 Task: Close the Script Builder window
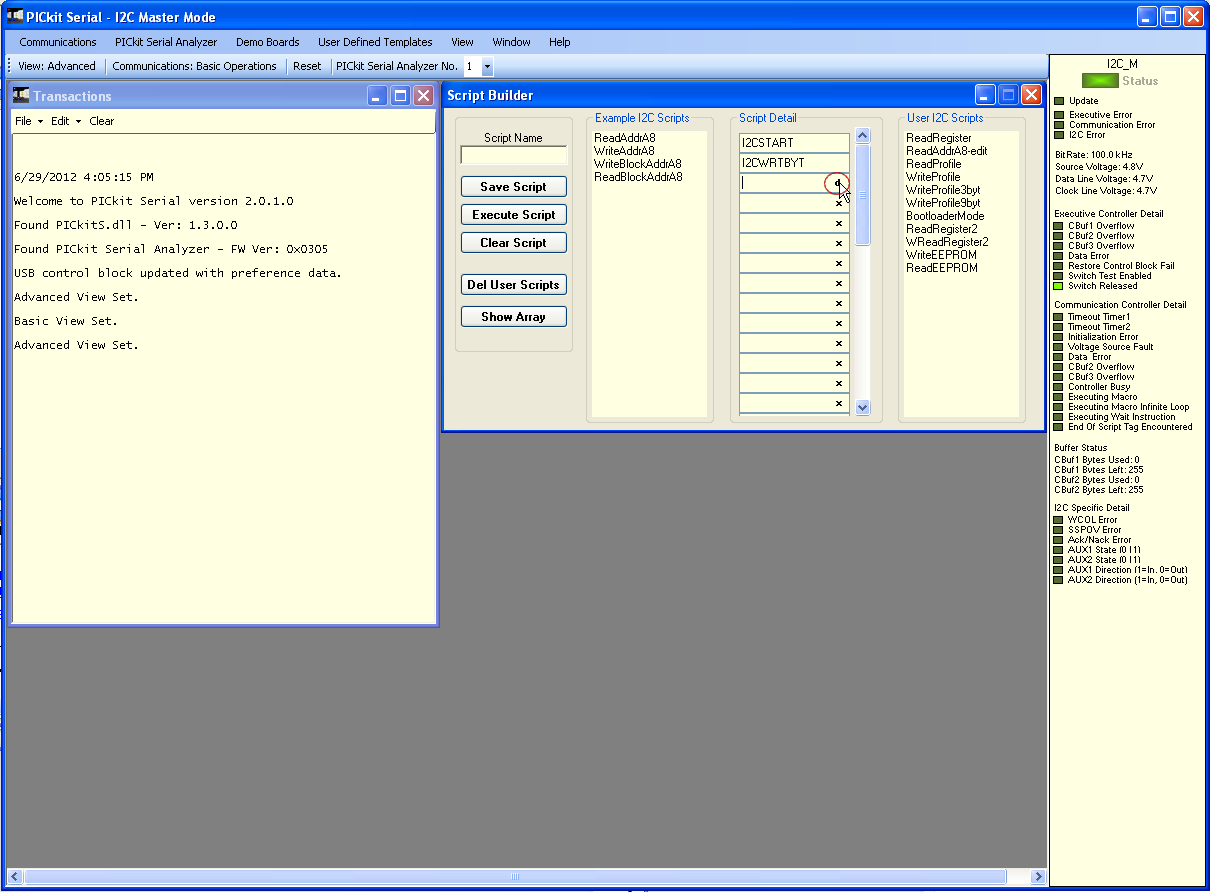[1032, 95]
